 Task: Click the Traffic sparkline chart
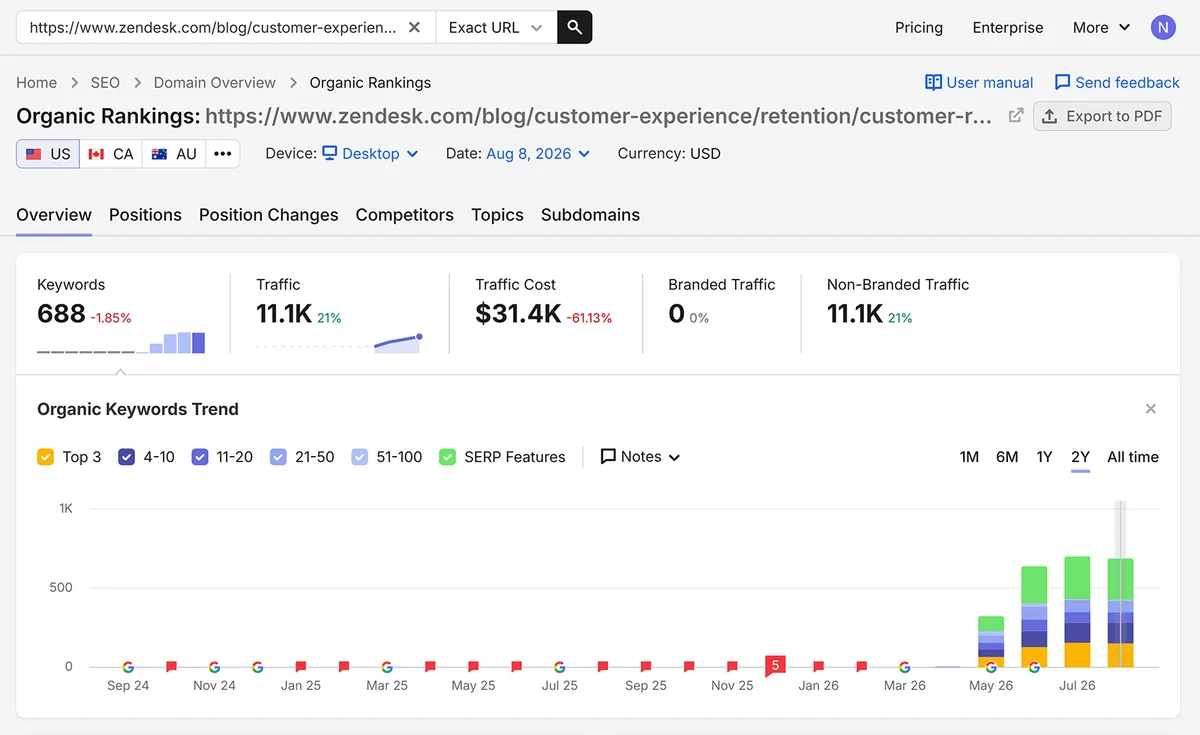click(339, 342)
